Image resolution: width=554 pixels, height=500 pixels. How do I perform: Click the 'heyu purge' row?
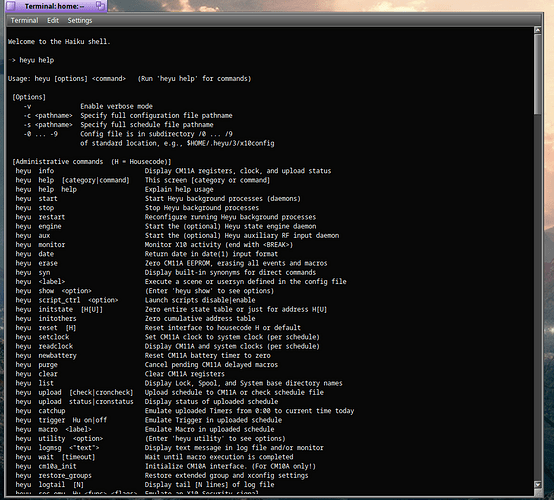tap(147, 365)
